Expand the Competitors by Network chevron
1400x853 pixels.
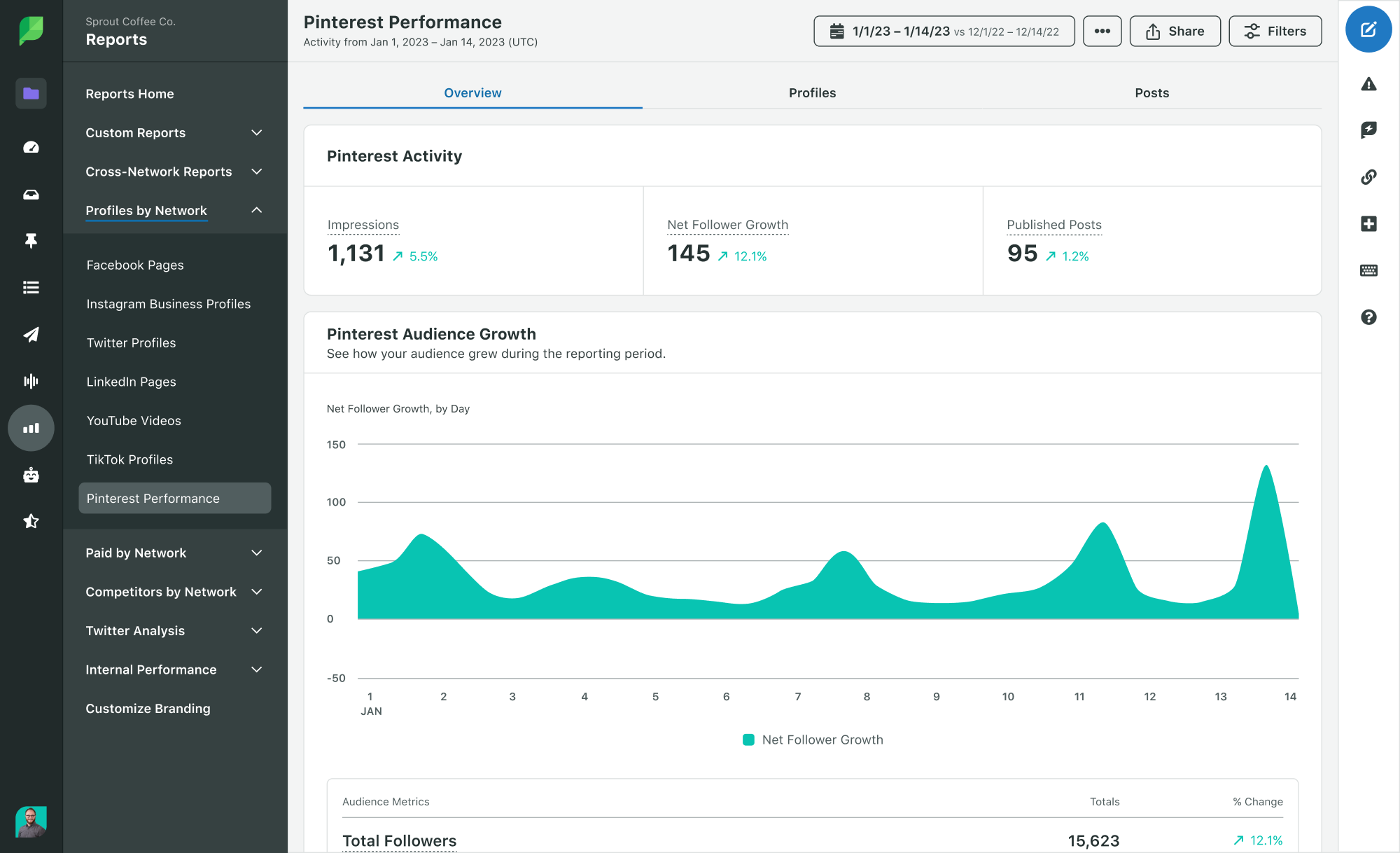(257, 592)
